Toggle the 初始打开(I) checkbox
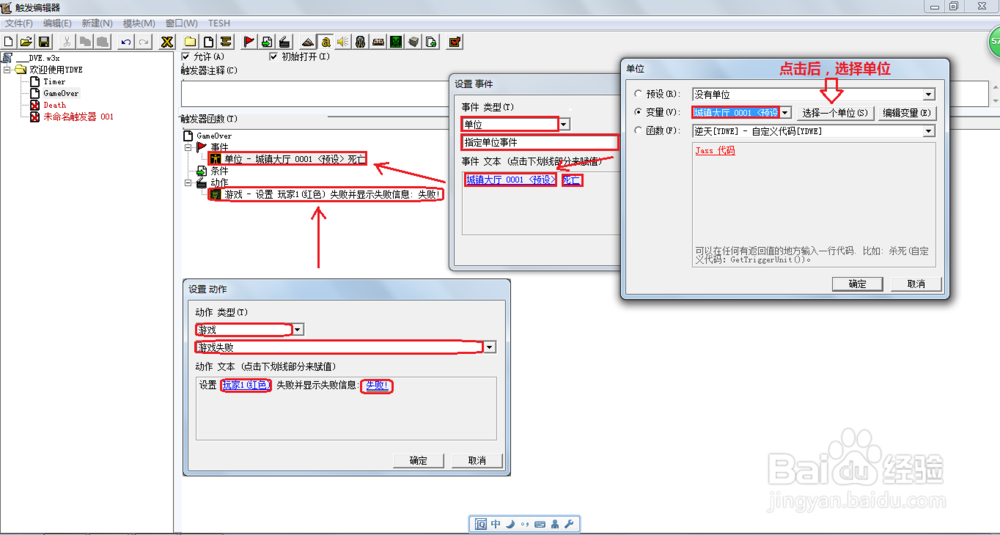This screenshot has height=535, width=1000. 274,57
